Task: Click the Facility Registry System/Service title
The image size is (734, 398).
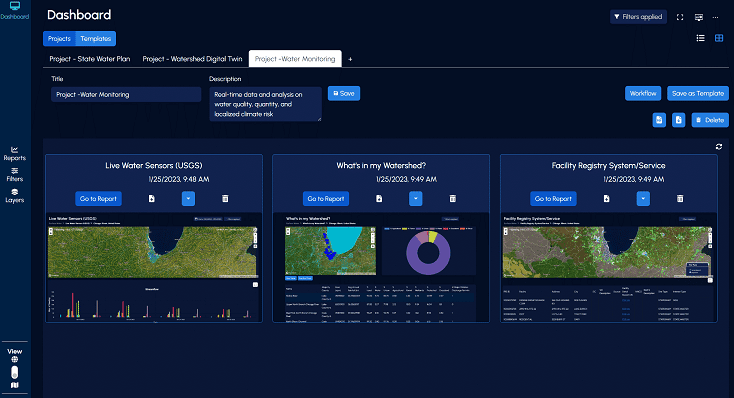Action: coord(608,165)
